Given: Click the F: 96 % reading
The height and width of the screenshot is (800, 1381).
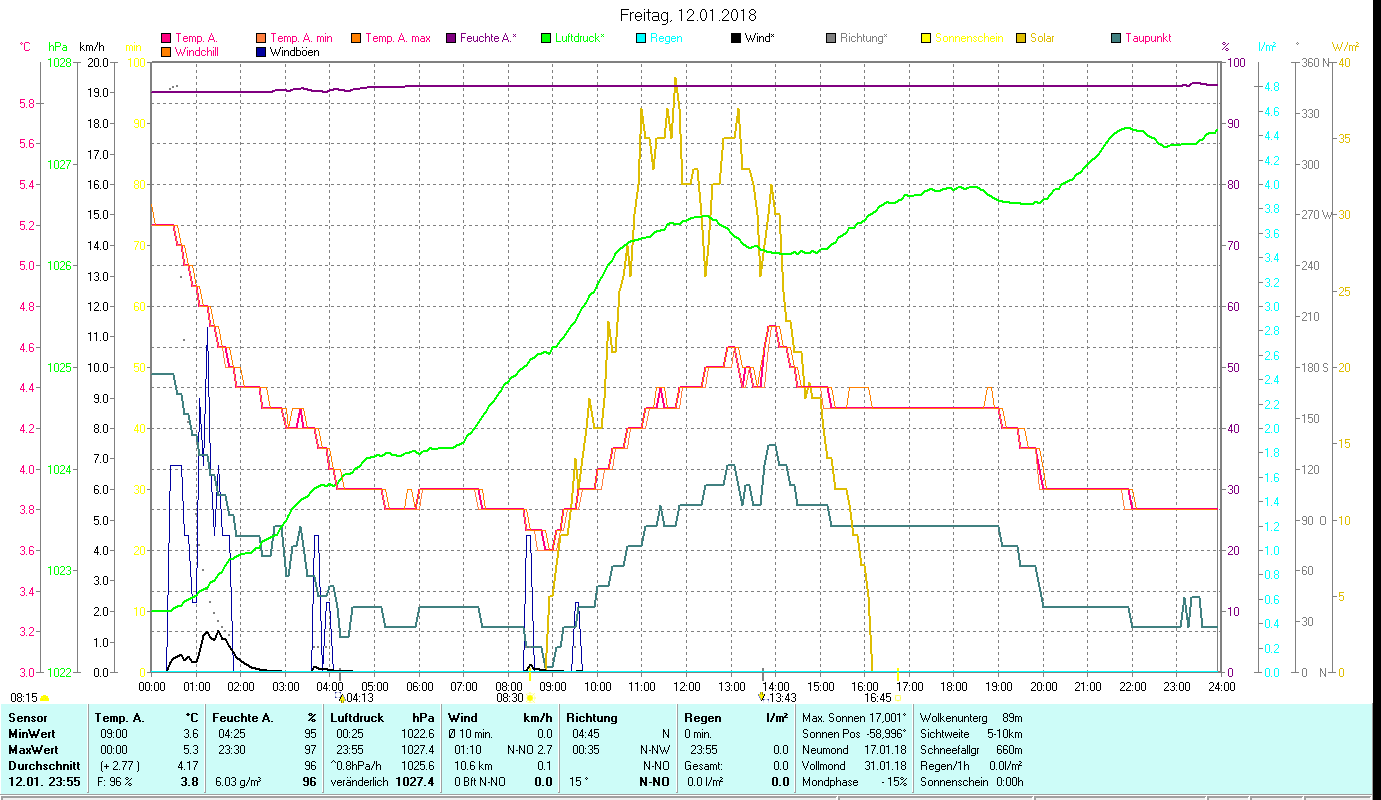Looking at the screenshot, I should pos(116,782).
